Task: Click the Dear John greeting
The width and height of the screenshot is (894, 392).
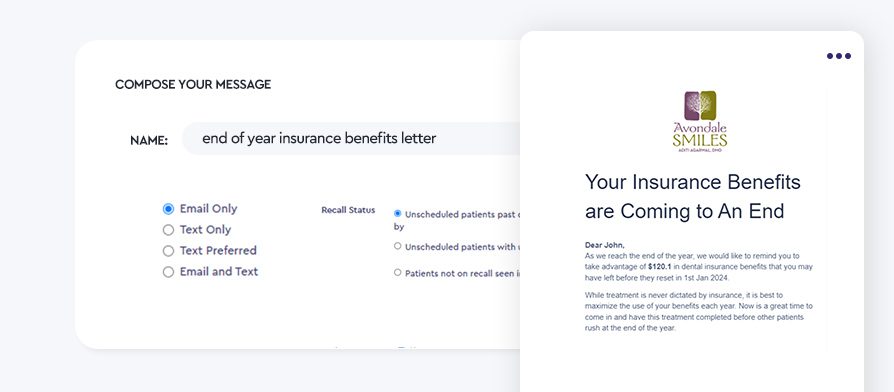Action: 604,245
